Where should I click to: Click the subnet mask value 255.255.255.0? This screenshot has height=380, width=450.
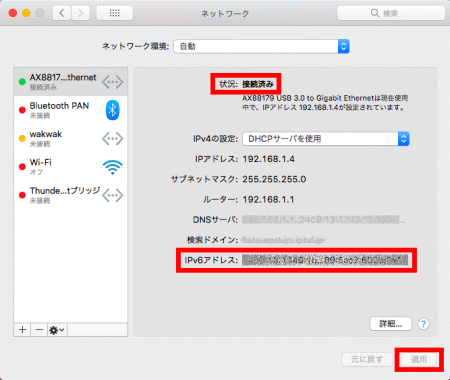coord(274,179)
